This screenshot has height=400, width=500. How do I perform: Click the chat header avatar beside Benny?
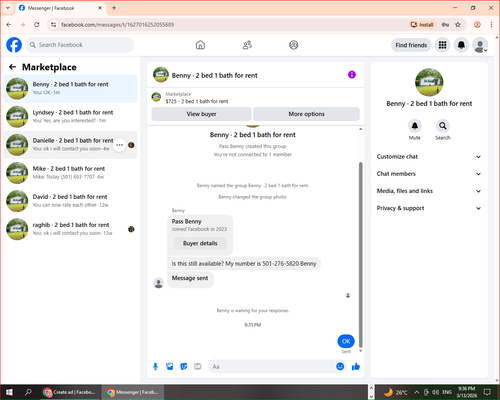[x=161, y=75]
